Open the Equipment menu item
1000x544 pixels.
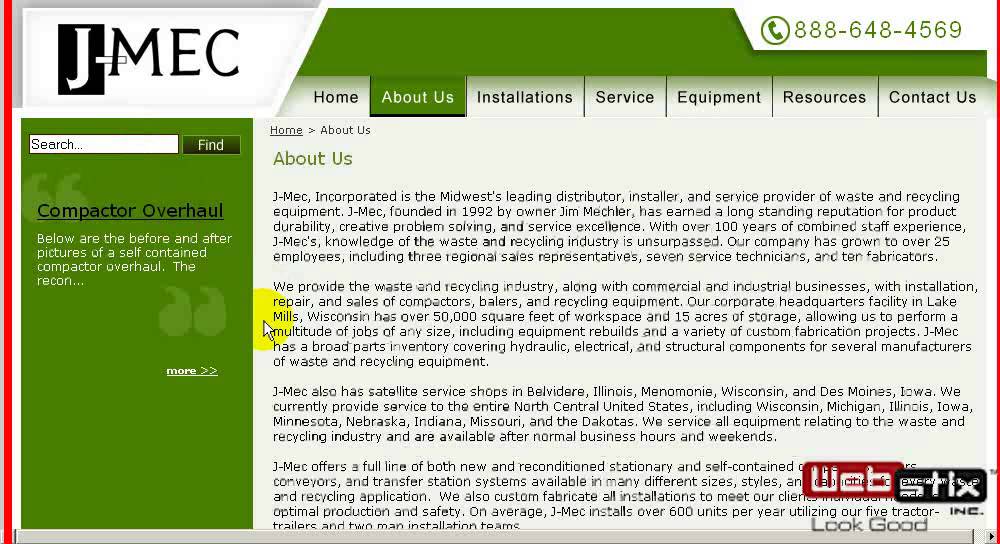[719, 97]
